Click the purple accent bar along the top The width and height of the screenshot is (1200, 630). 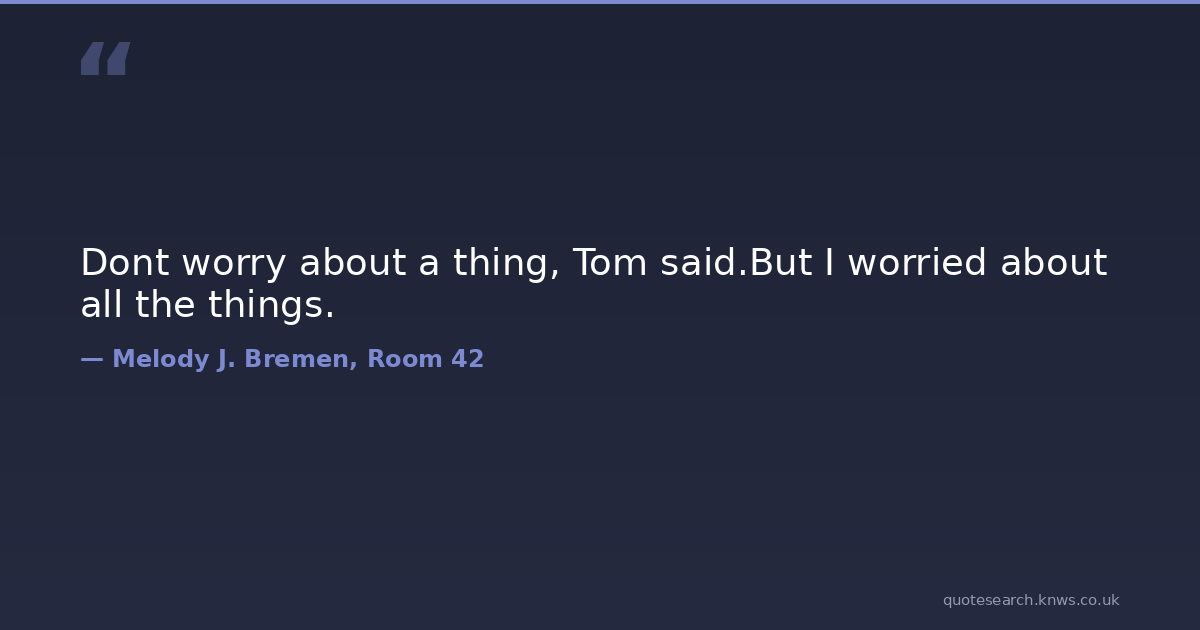tap(600, 2)
